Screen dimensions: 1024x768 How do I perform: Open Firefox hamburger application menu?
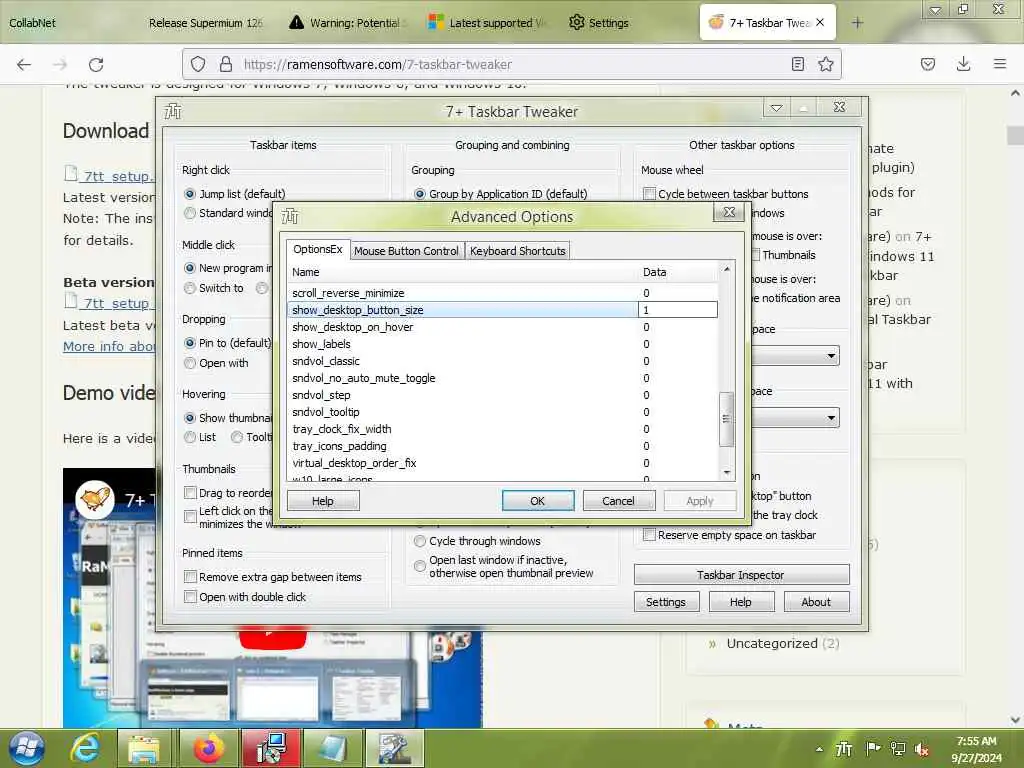pyautogui.click(x=1000, y=64)
